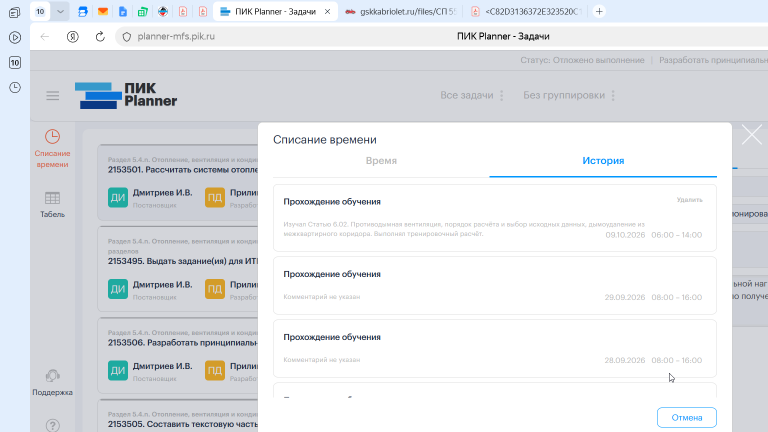Open Поддержка in the left sidebar
The image size is (768, 432).
[52, 383]
